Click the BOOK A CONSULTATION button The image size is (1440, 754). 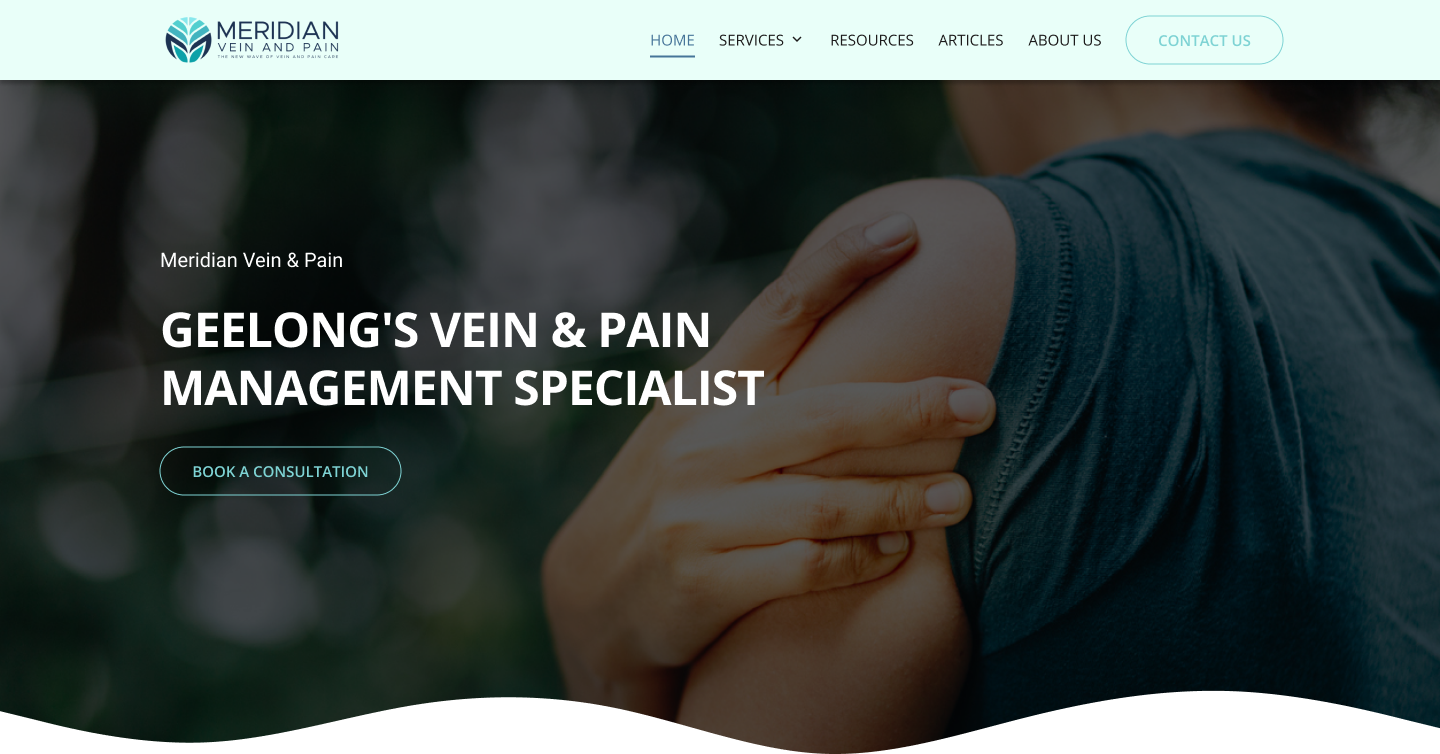pos(280,471)
